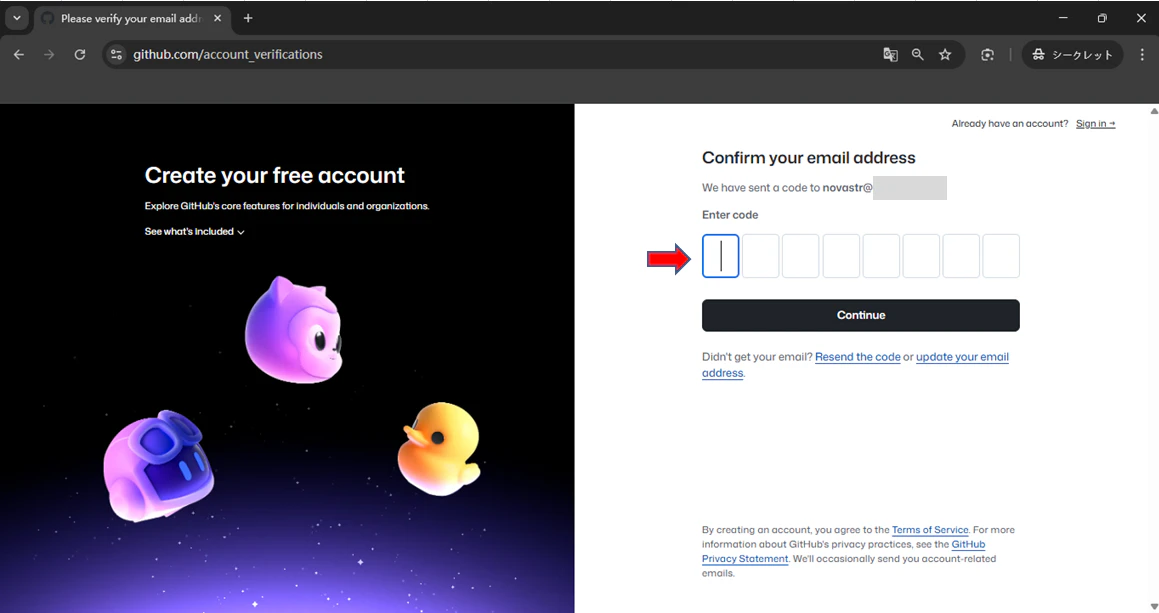The image size is (1159, 613).
Task: Expand 'See what's included' section
Action: pos(194,231)
